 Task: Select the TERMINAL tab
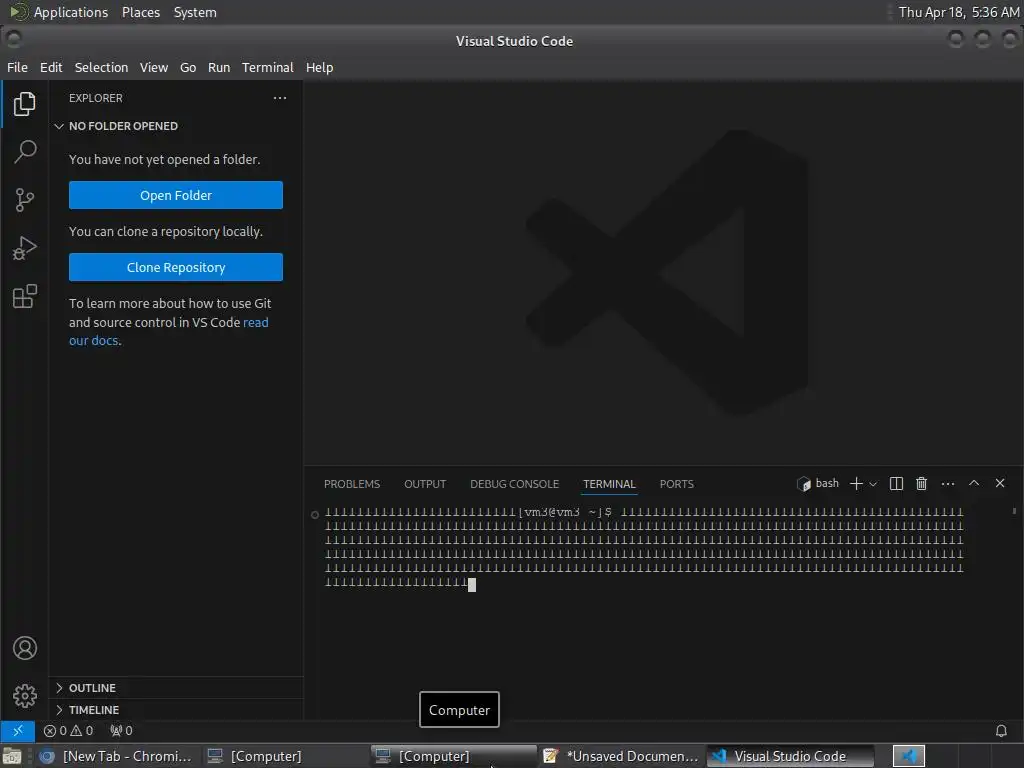[609, 484]
